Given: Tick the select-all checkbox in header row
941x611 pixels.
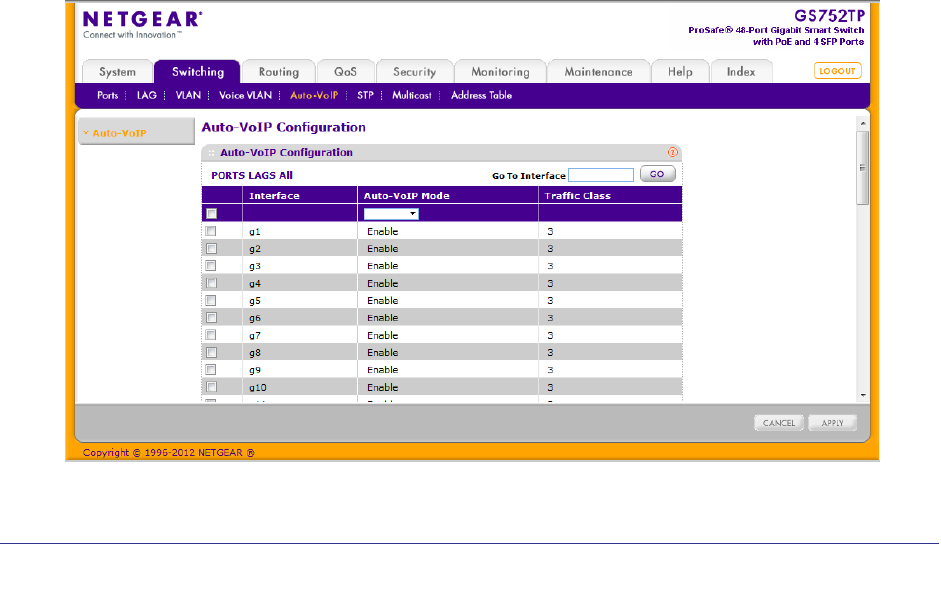Looking at the screenshot, I should click(211, 213).
